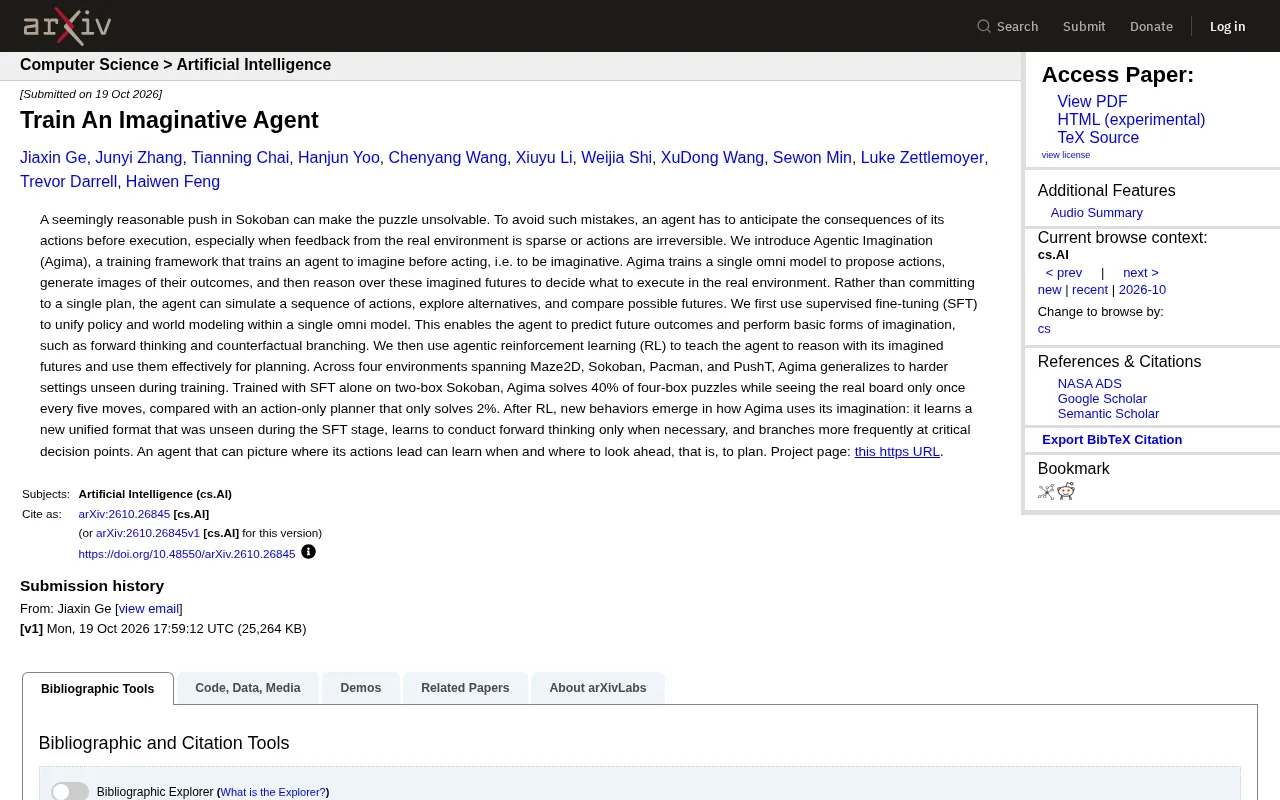Open the doi.org DOI link
Screen dimensions: 1280x800
pos(187,554)
